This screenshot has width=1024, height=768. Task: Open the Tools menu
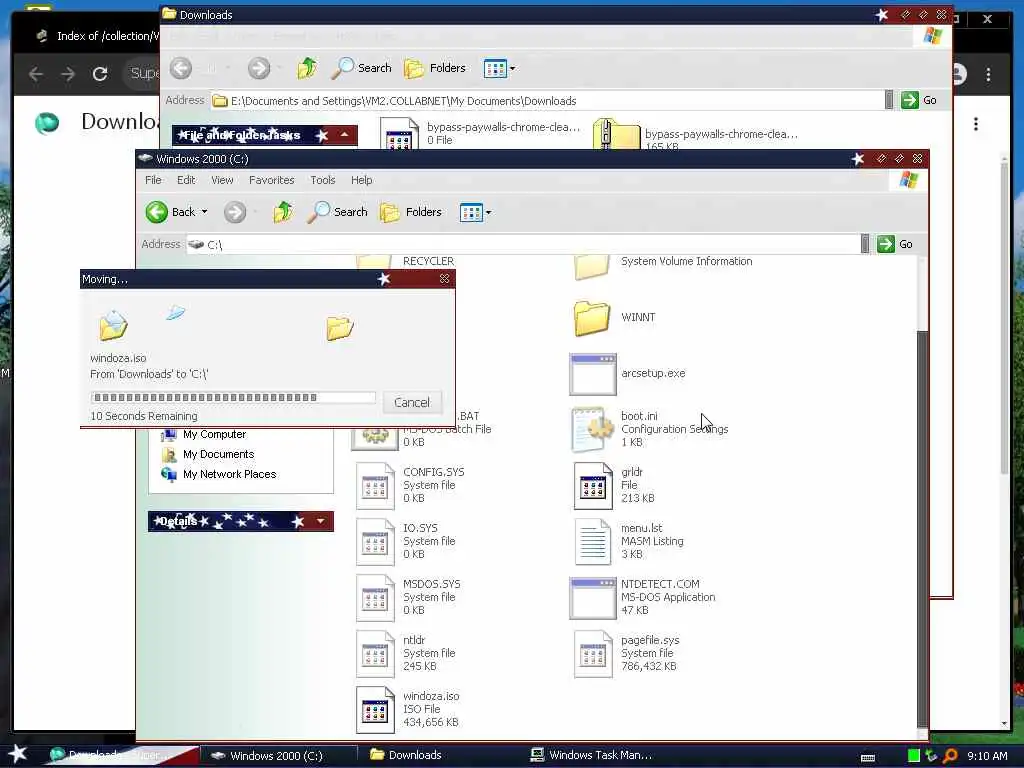click(323, 180)
